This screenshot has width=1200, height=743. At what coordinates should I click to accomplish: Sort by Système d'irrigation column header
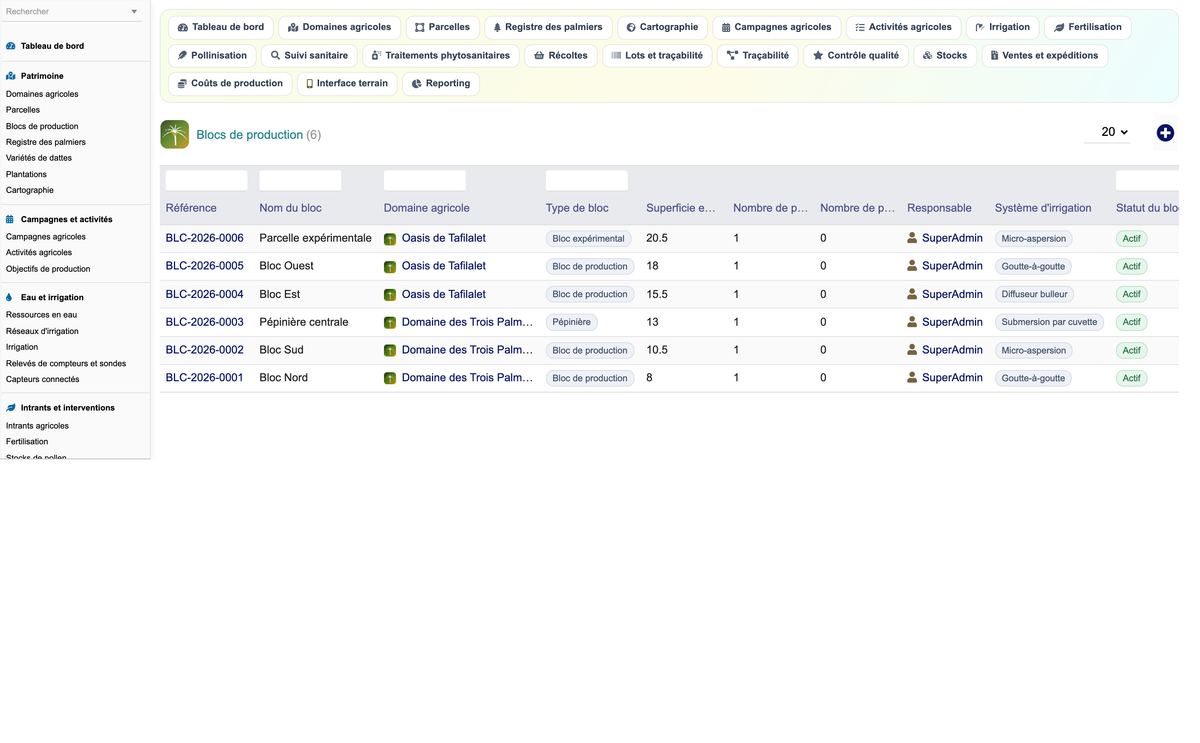[x=1043, y=208]
